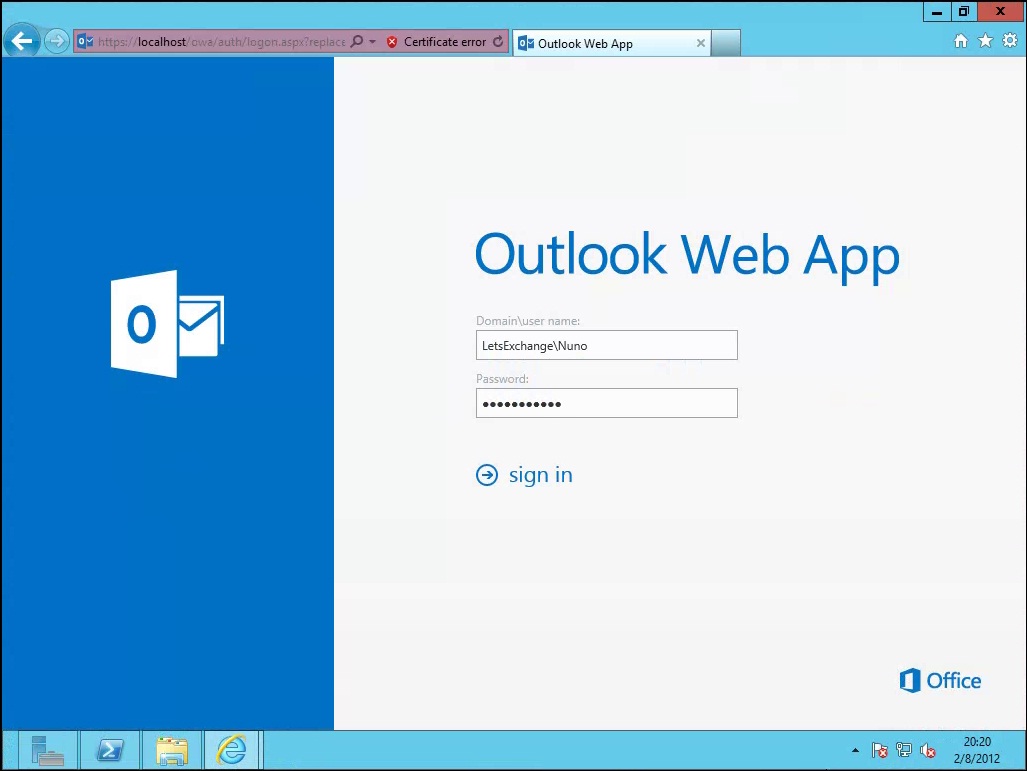Click the Internet Explorer taskbar icon
Screen dimensions: 1027x771
pos(233,750)
